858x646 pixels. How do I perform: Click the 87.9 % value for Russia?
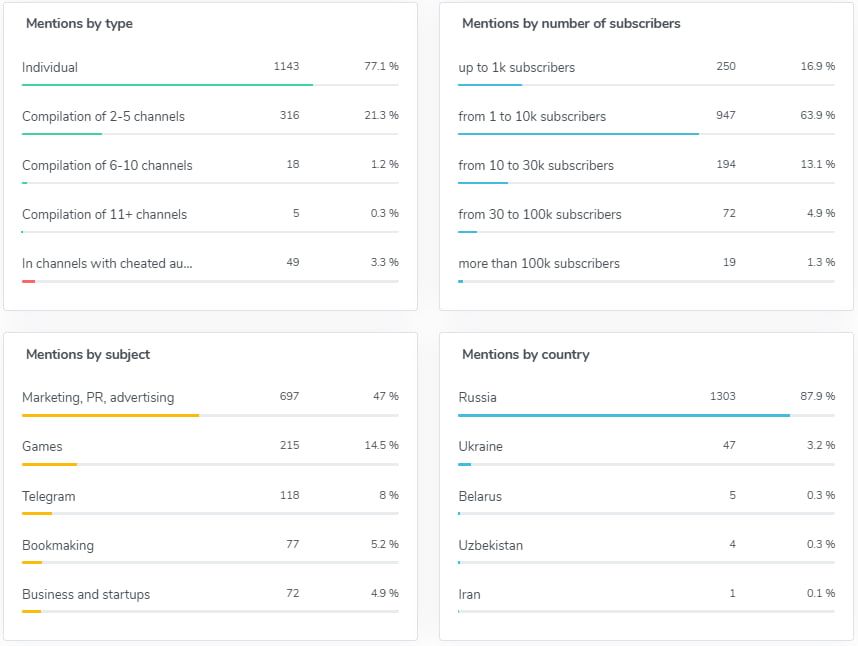click(x=816, y=396)
